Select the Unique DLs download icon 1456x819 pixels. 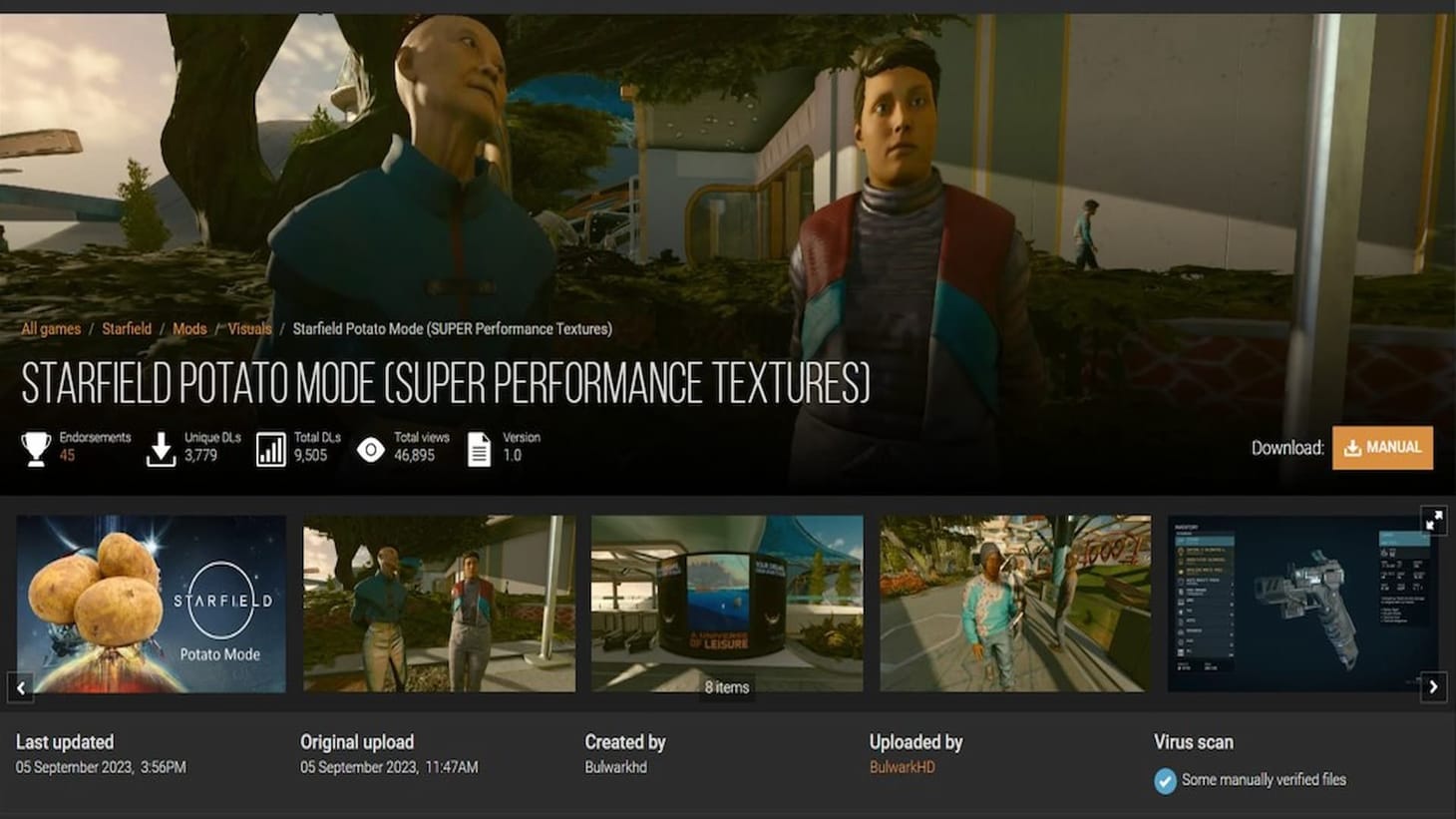click(x=160, y=448)
